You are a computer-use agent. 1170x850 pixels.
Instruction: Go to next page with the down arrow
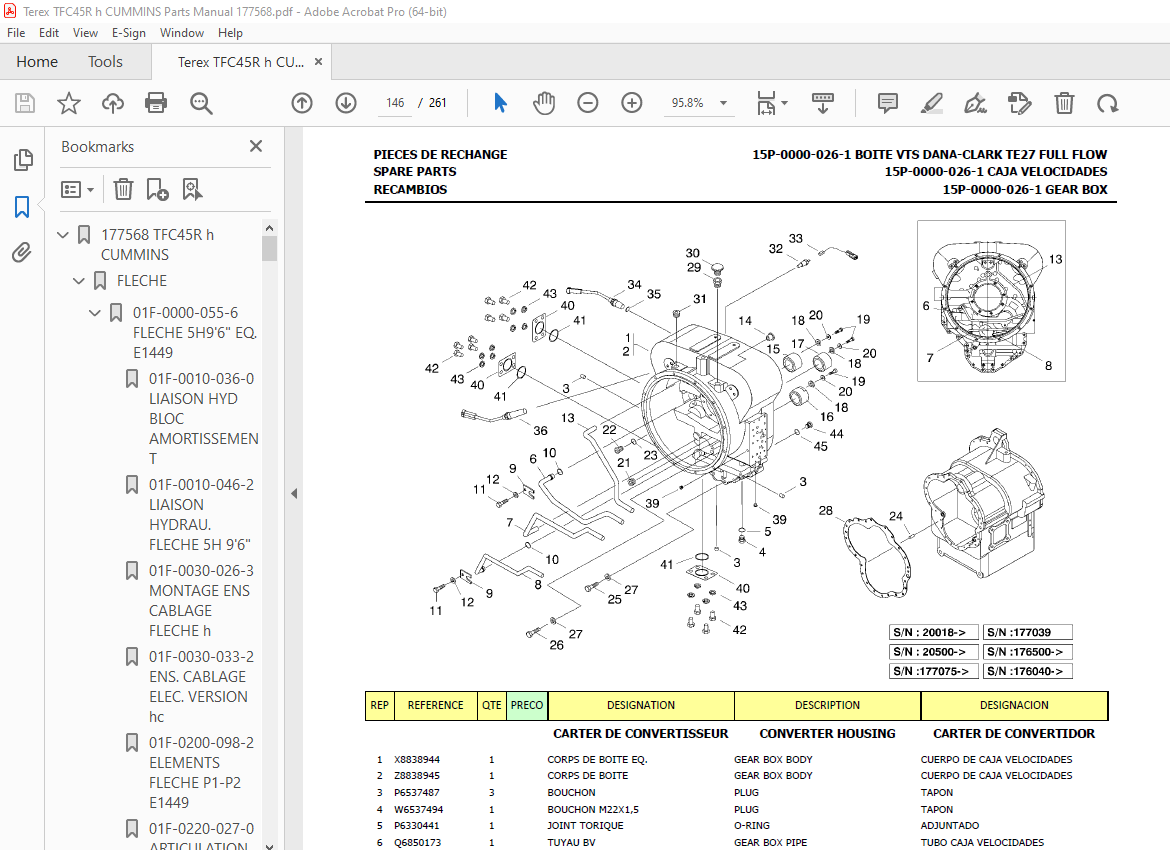tap(346, 103)
